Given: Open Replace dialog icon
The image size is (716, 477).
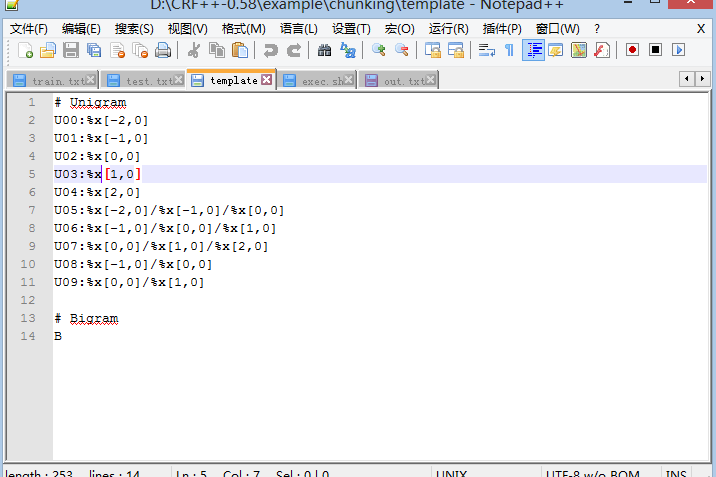Looking at the screenshot, I should pos(348,50).
